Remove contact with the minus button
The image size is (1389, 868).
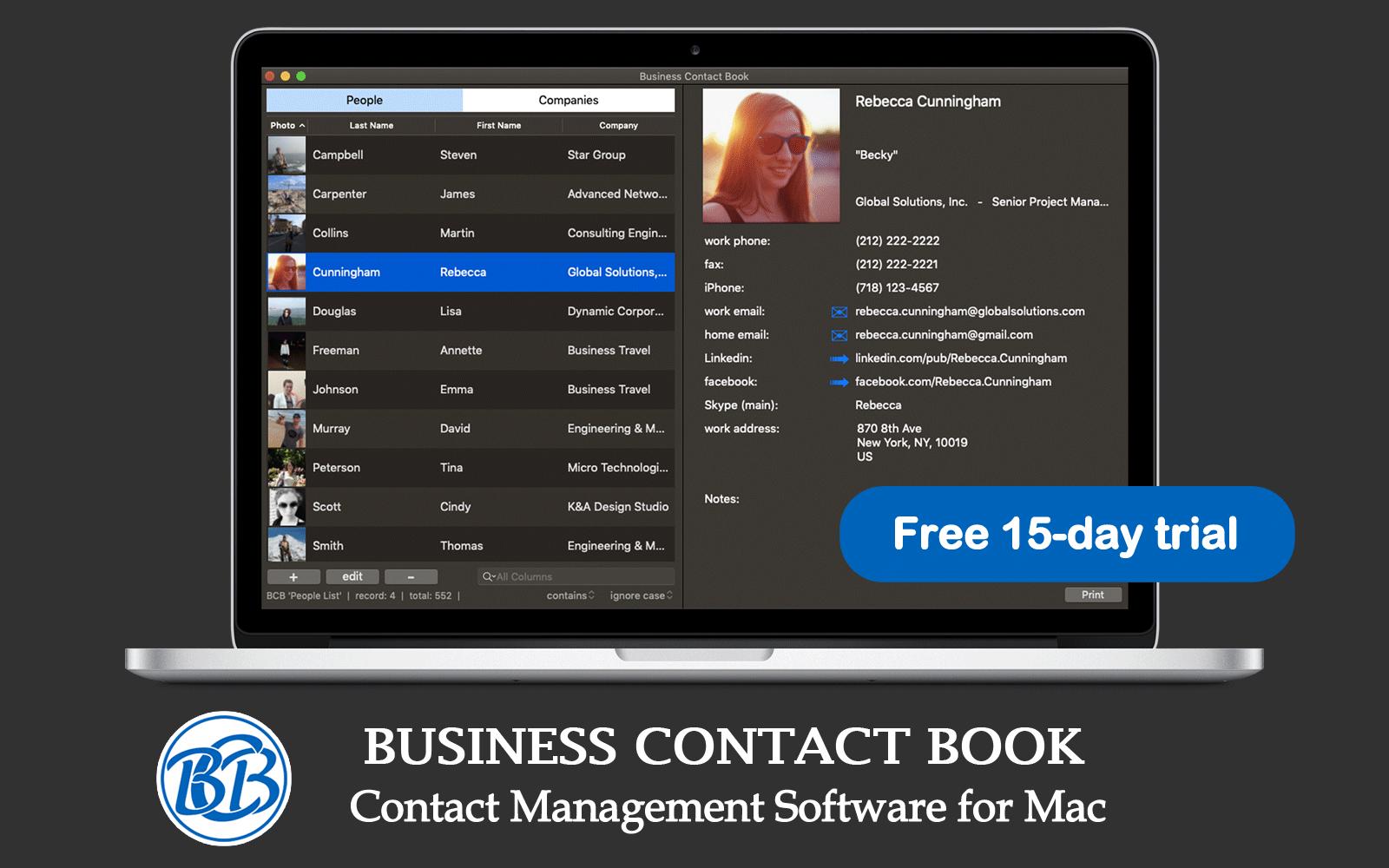click(x=411, y=576)
